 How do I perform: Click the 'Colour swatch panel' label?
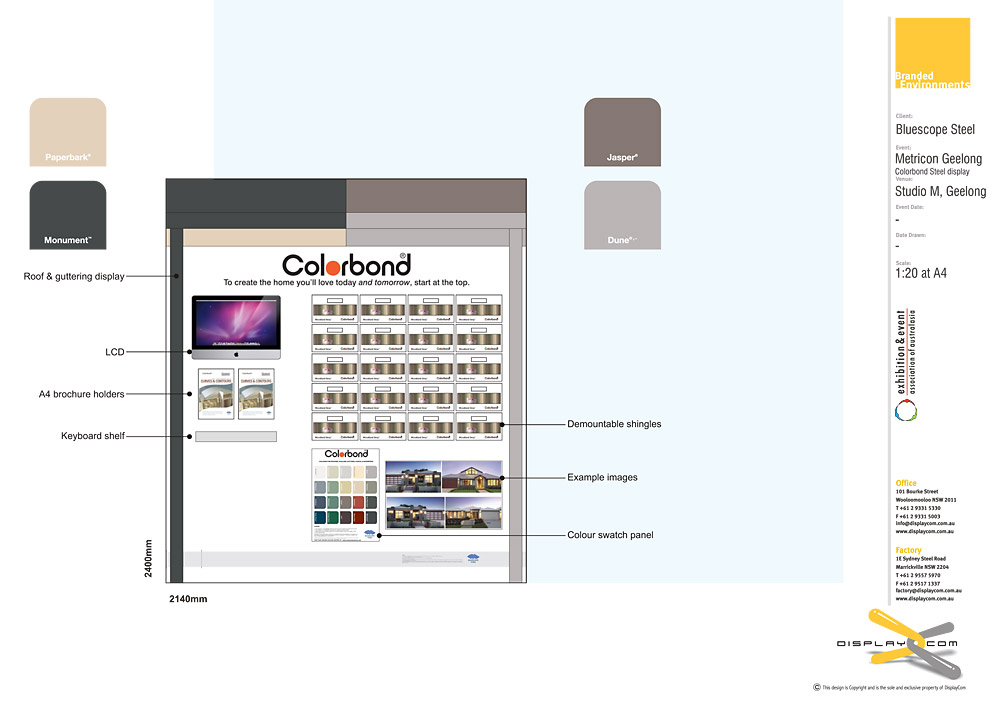pos(610,535)
